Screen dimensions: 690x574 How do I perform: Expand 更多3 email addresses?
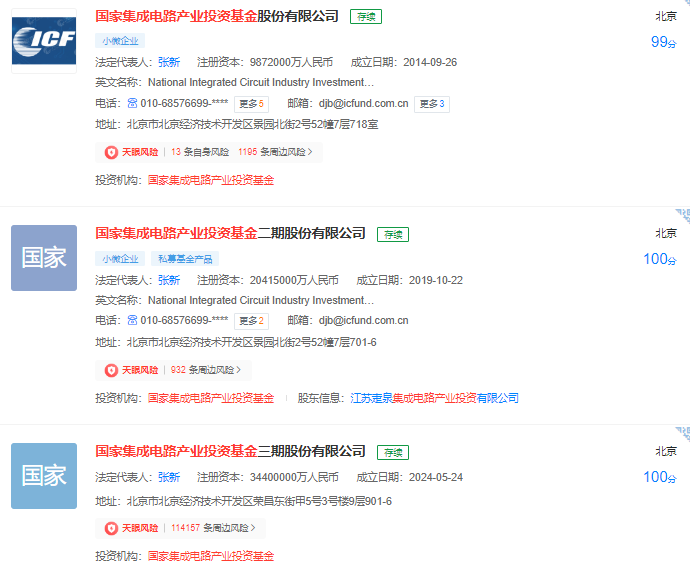[432, 104]
